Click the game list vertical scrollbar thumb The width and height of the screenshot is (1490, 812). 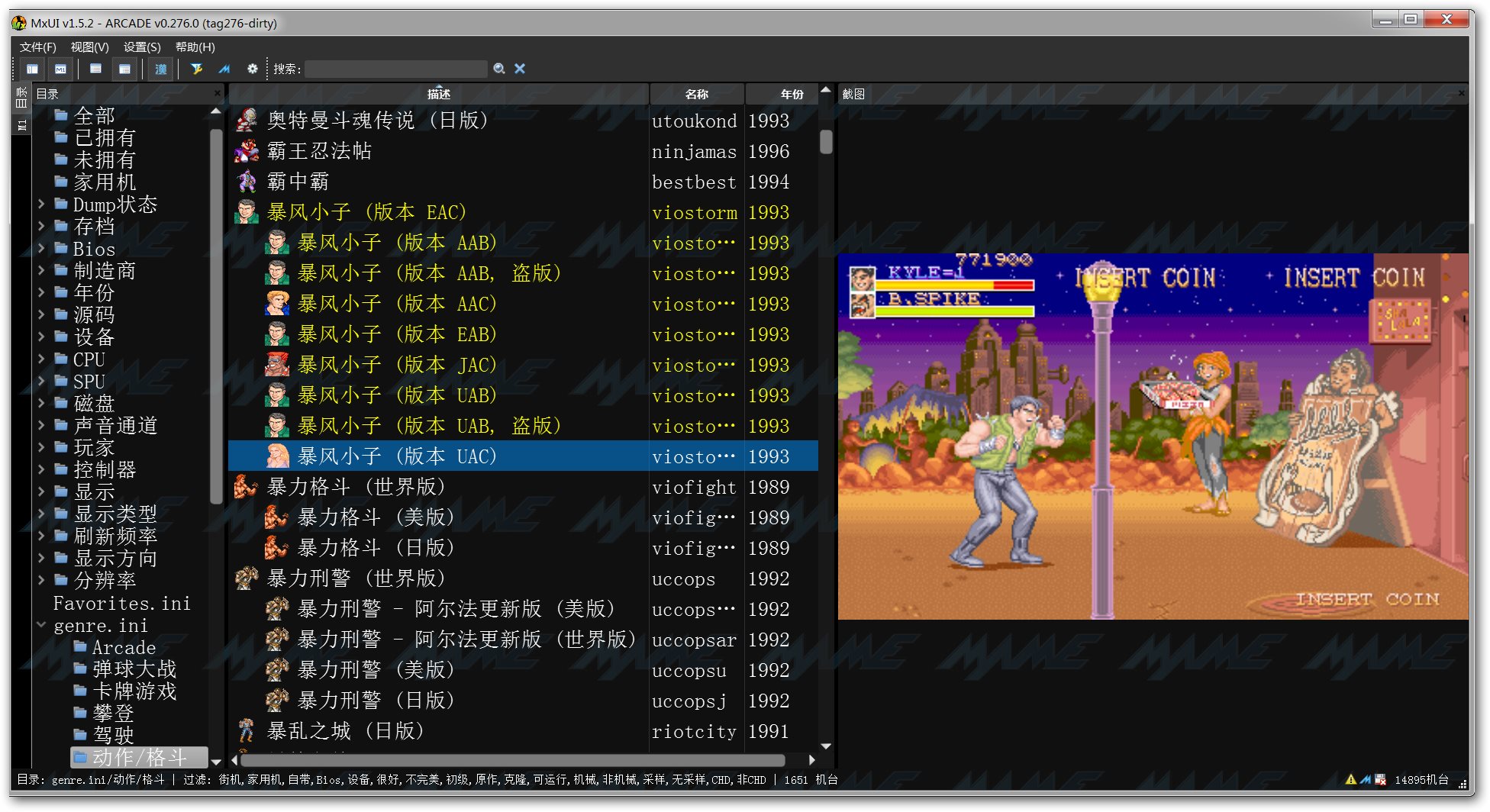pos(826,142)
